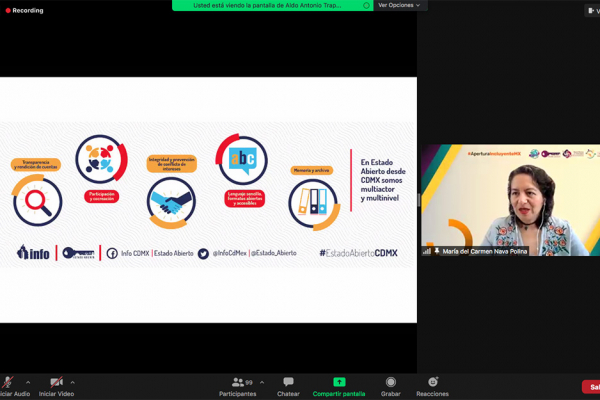Click the panel divider handle beside speaker video
Image resolution: width=600 pixels, height=400 pixels.
tap(419, 200)
